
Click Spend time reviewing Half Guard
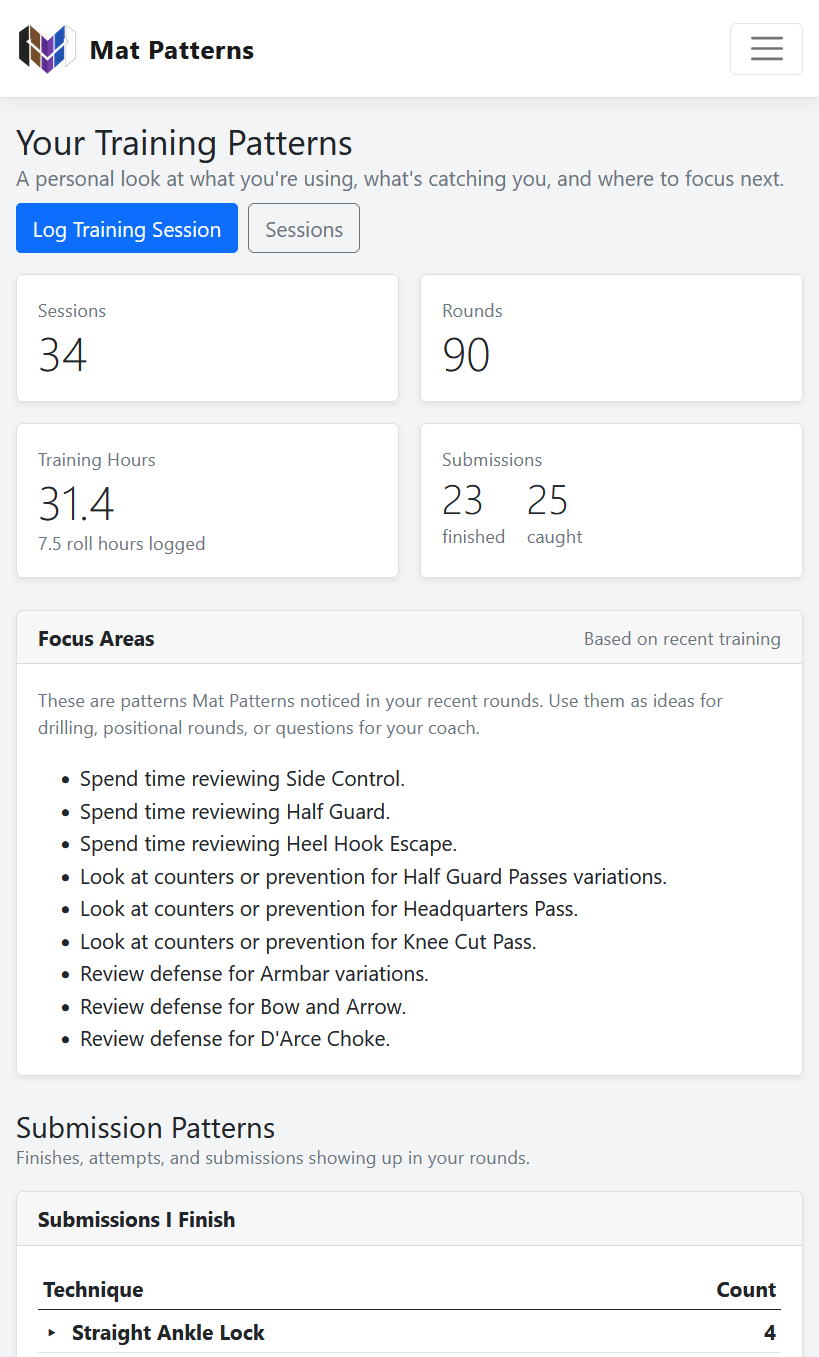tap(235, 811)
